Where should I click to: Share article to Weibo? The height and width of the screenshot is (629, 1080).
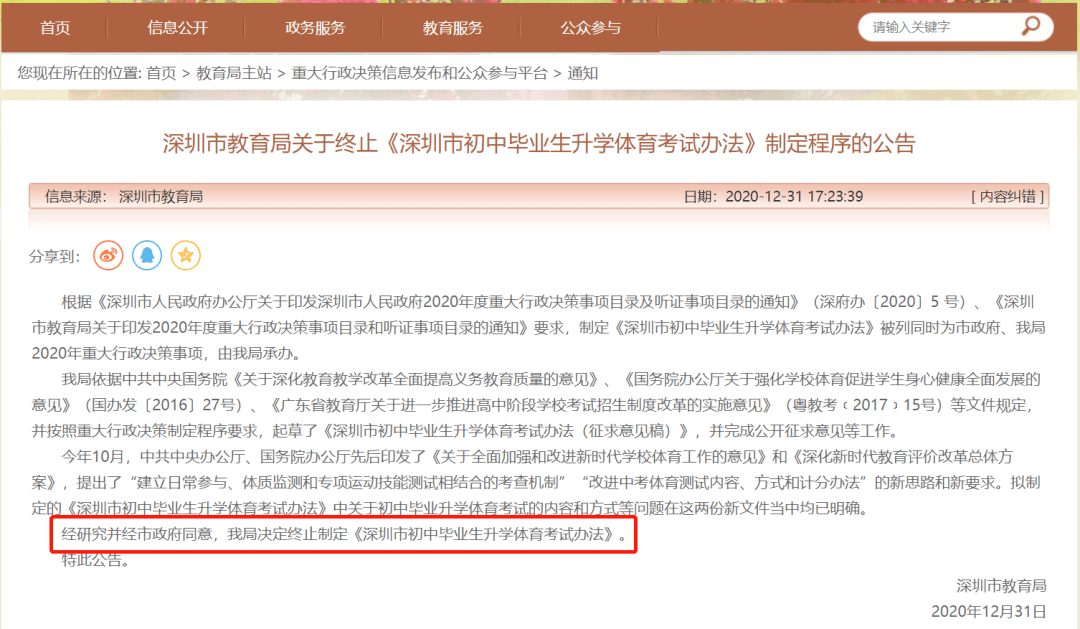(108, 256)
